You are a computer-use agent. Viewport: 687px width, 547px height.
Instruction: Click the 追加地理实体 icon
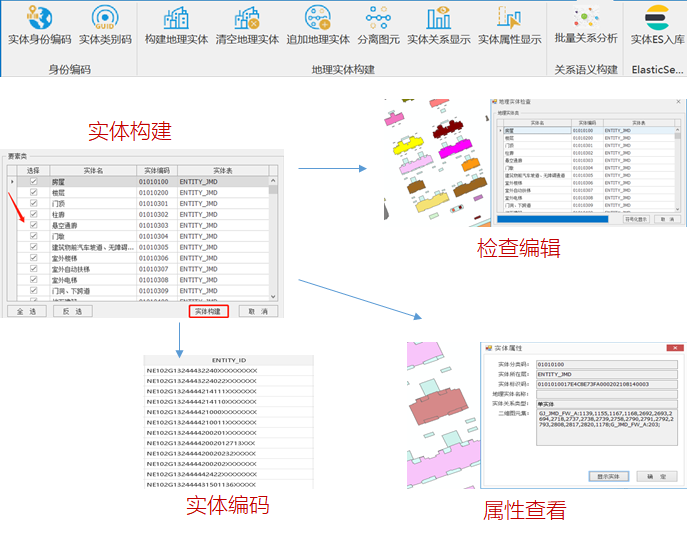pos(318,19)
